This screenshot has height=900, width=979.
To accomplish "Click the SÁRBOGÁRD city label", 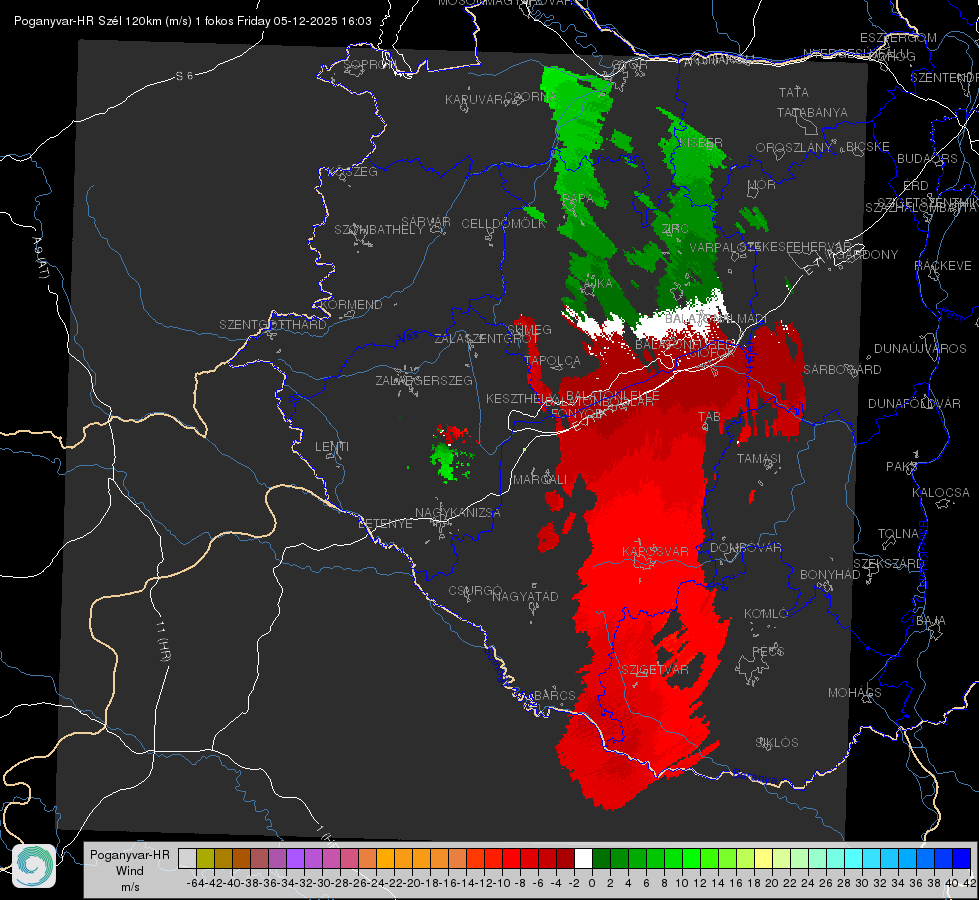I will tap(842, 370).
